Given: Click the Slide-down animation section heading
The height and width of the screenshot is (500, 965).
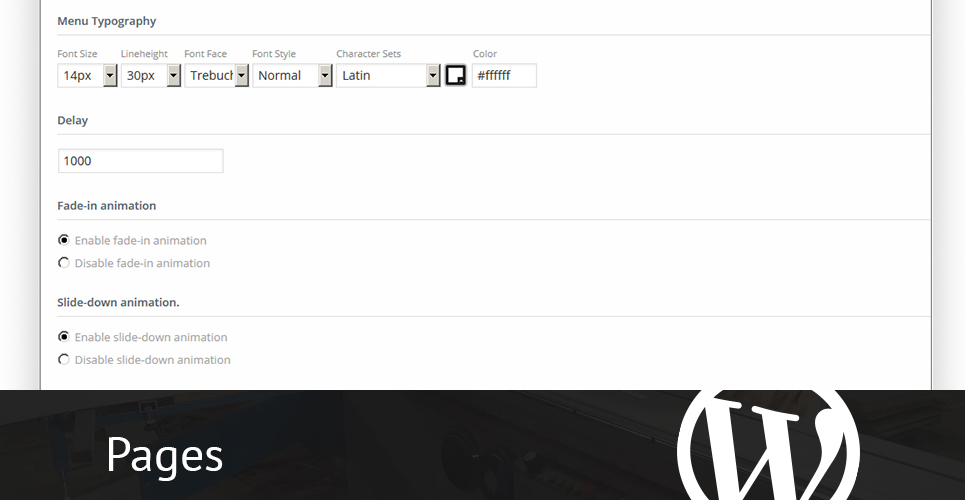Looking at the screenshot, I should click(x=118, y=302).
